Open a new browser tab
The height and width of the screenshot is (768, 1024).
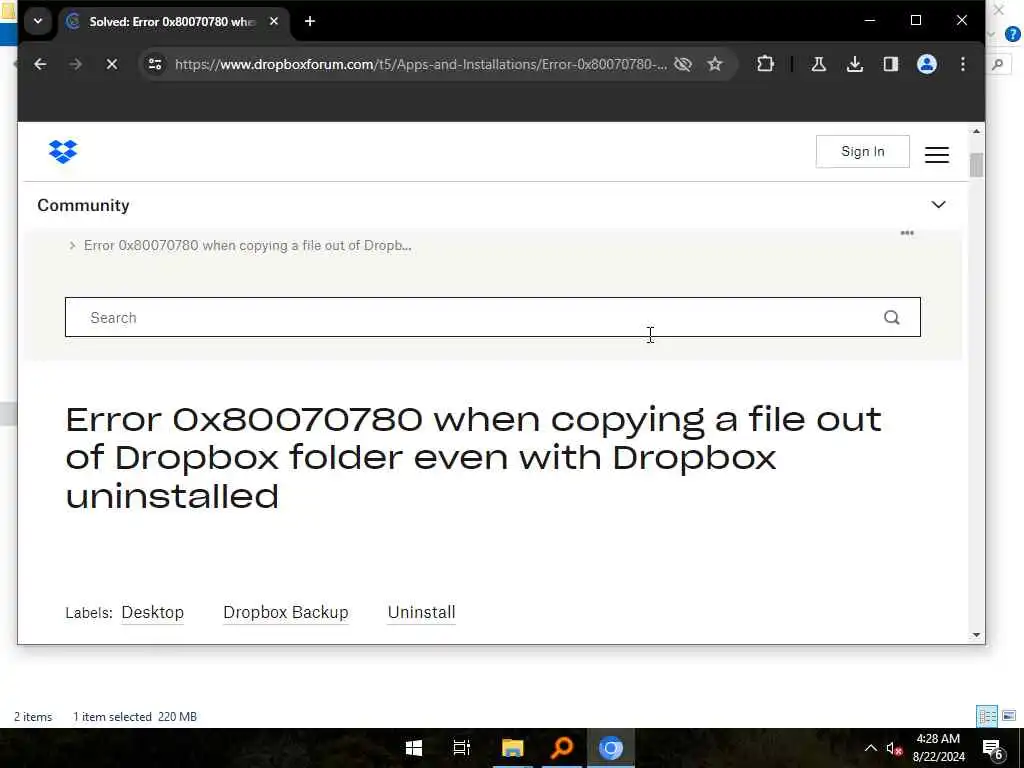coord(310,21)
